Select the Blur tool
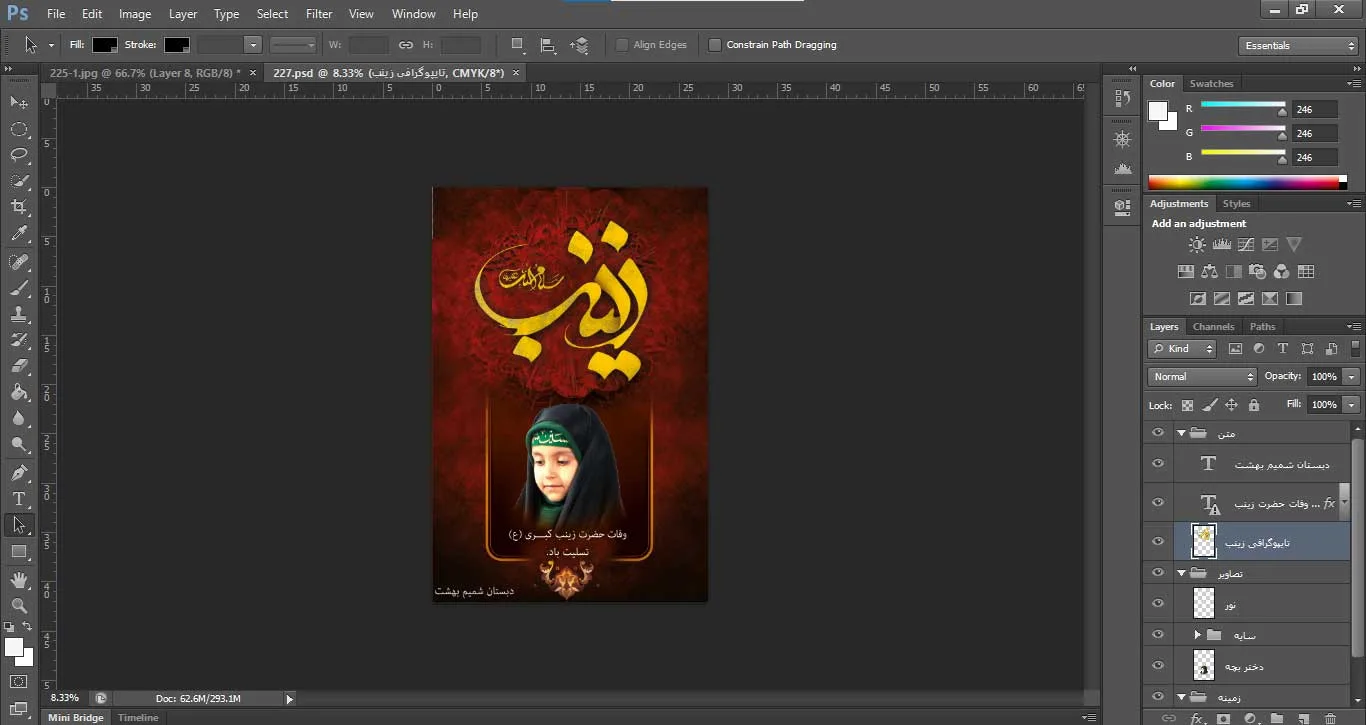 19,419
